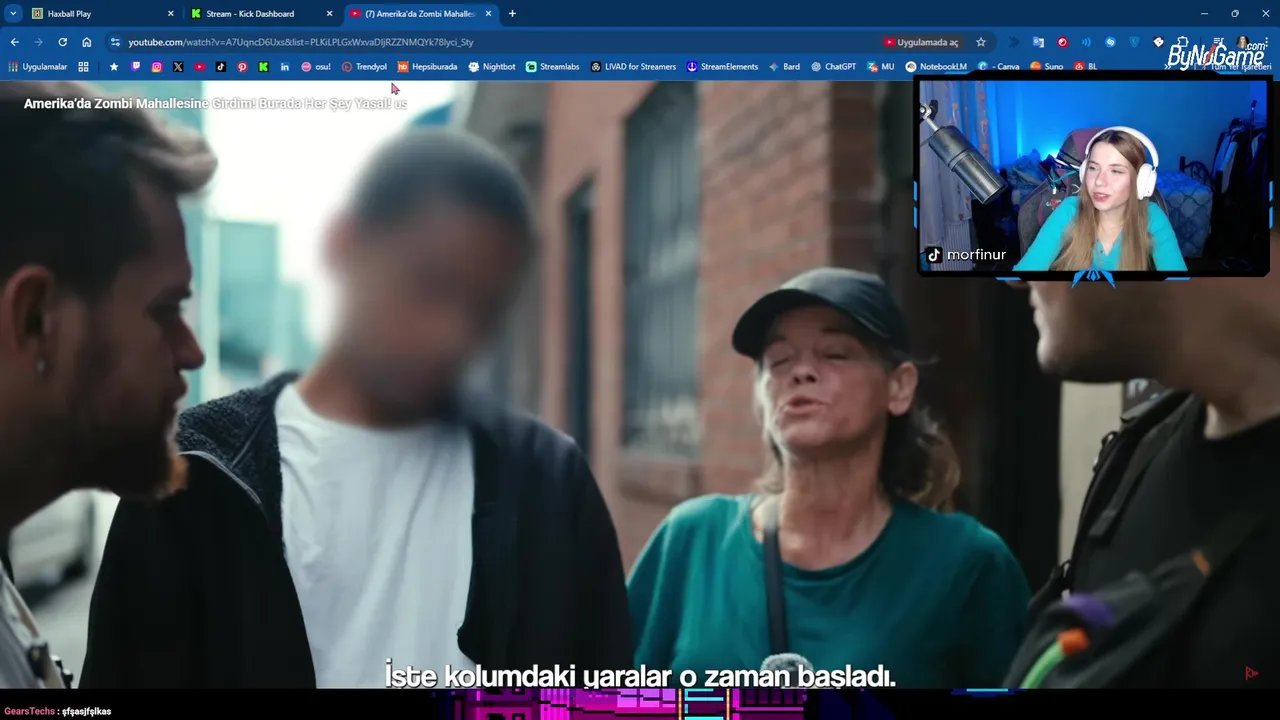This screenshot has width=1280, height=720.
Task: Open the Bitwarden shield extension
Action: (x=1134, y=42)
